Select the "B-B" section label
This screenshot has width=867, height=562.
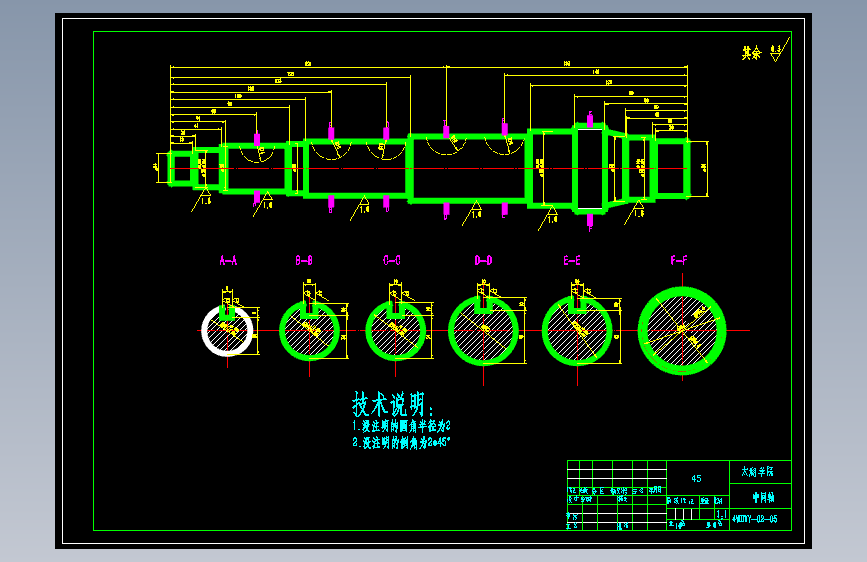(304, 261)
